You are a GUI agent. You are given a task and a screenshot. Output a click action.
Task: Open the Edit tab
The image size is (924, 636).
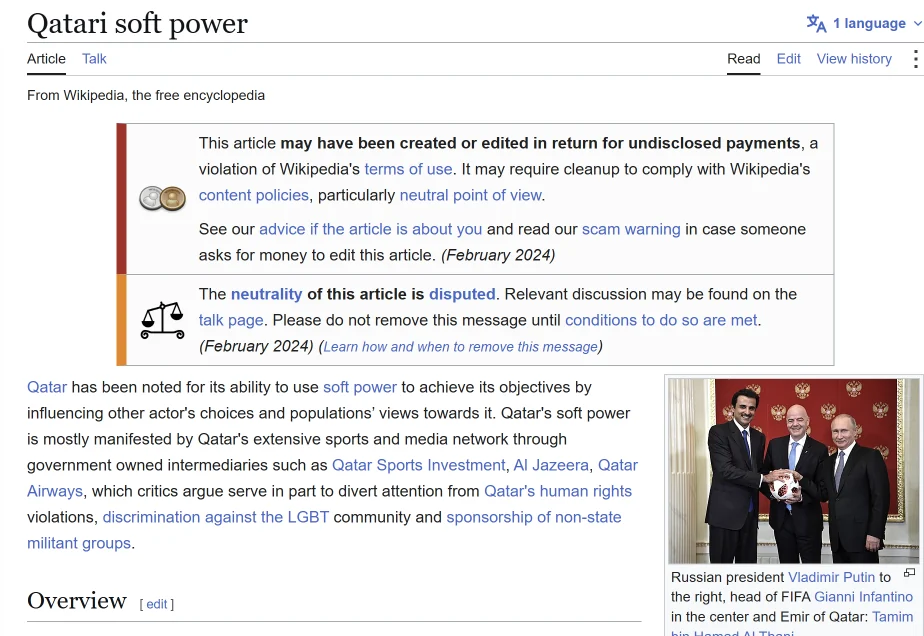tap(788, 59)
